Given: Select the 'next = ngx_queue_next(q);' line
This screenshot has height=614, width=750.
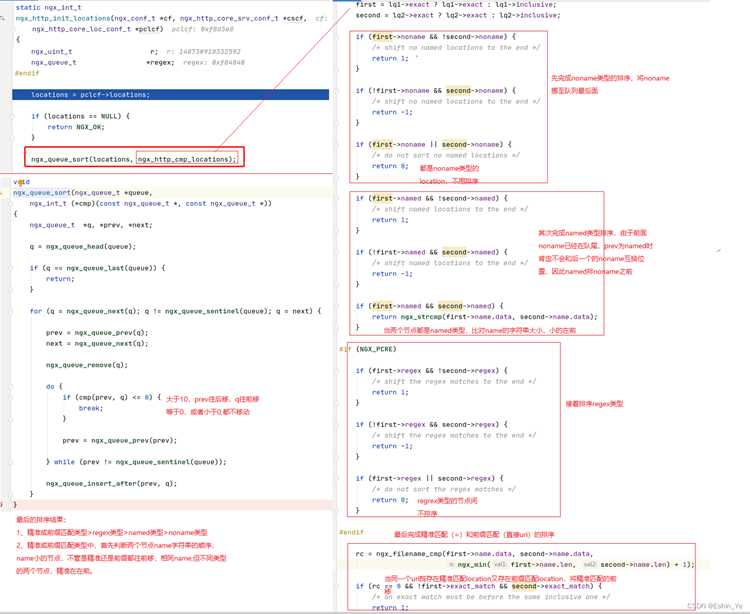Looking at the screenshot, I should (97, 344).
